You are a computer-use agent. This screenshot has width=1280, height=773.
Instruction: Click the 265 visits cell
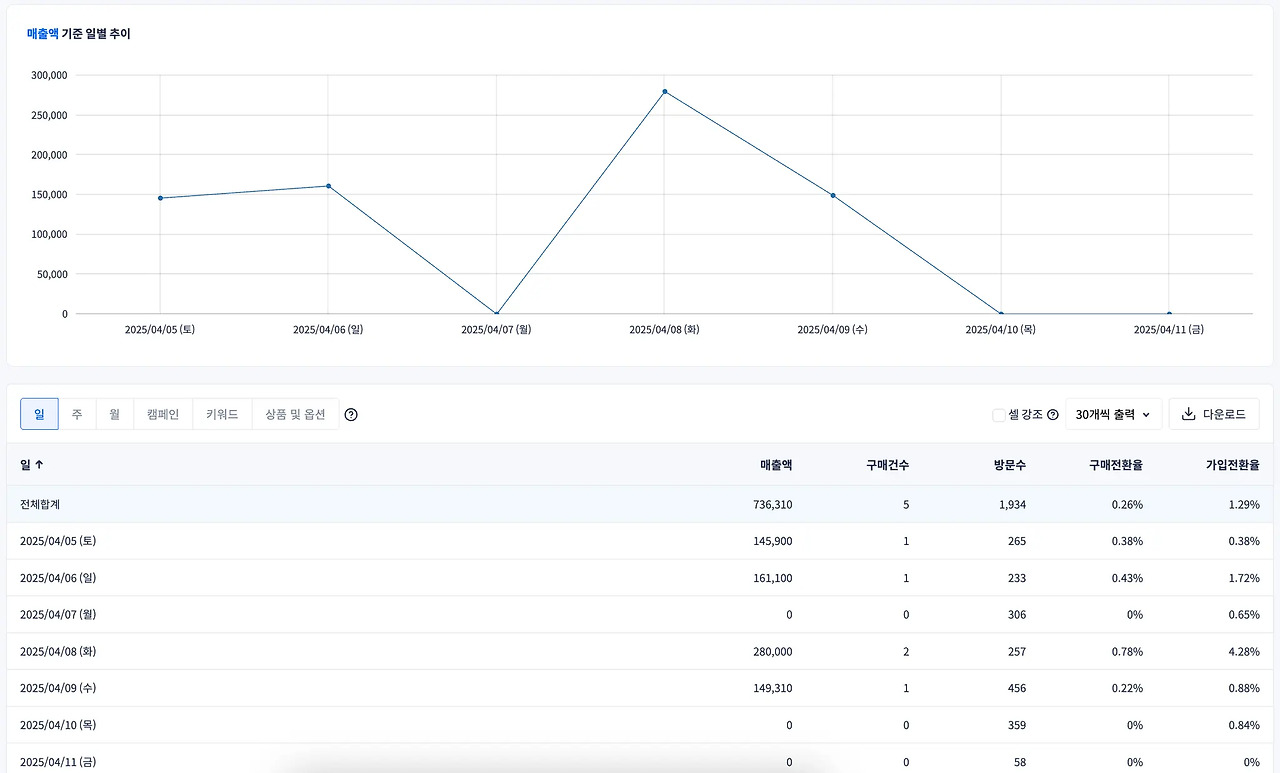click(1017, 541)
